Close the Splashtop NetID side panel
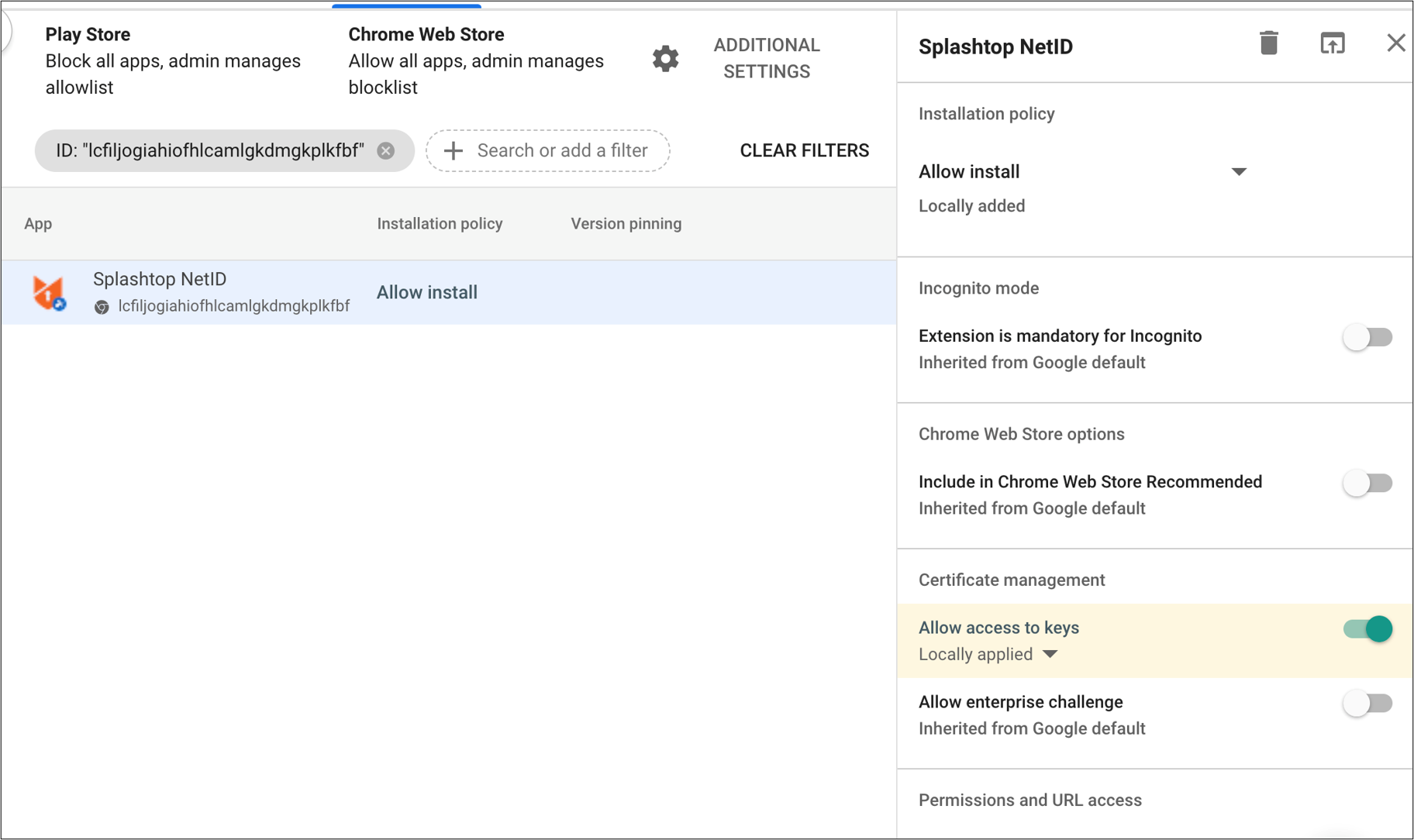 [x=1395, y=43]
